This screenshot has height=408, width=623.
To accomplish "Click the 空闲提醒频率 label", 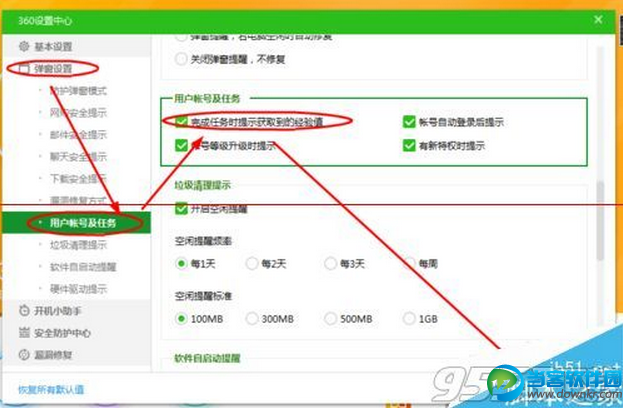I will (x=203, y=241).
